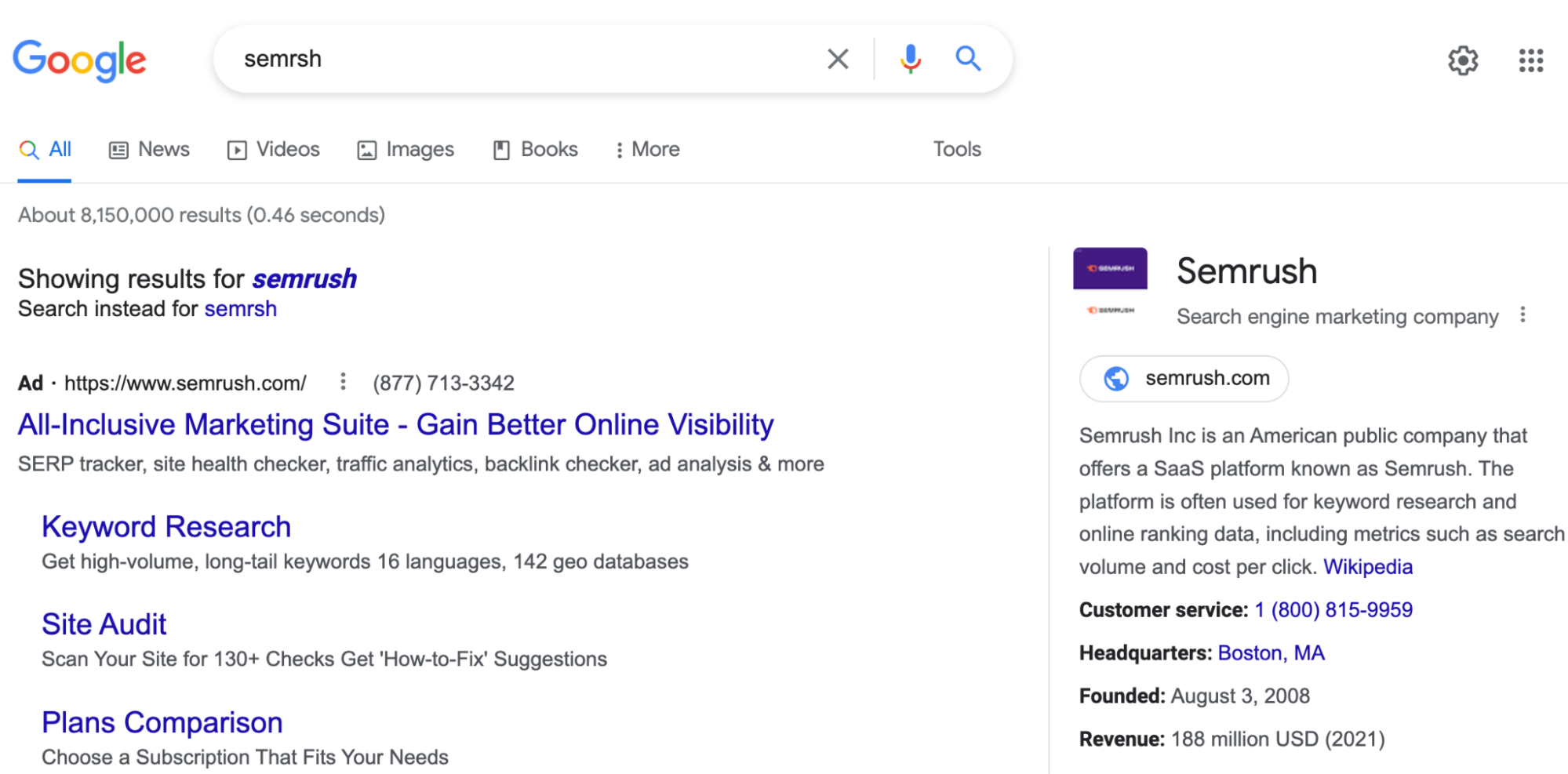Switch to the Images tab
The image size is (1568, 774).
point(406,150)
